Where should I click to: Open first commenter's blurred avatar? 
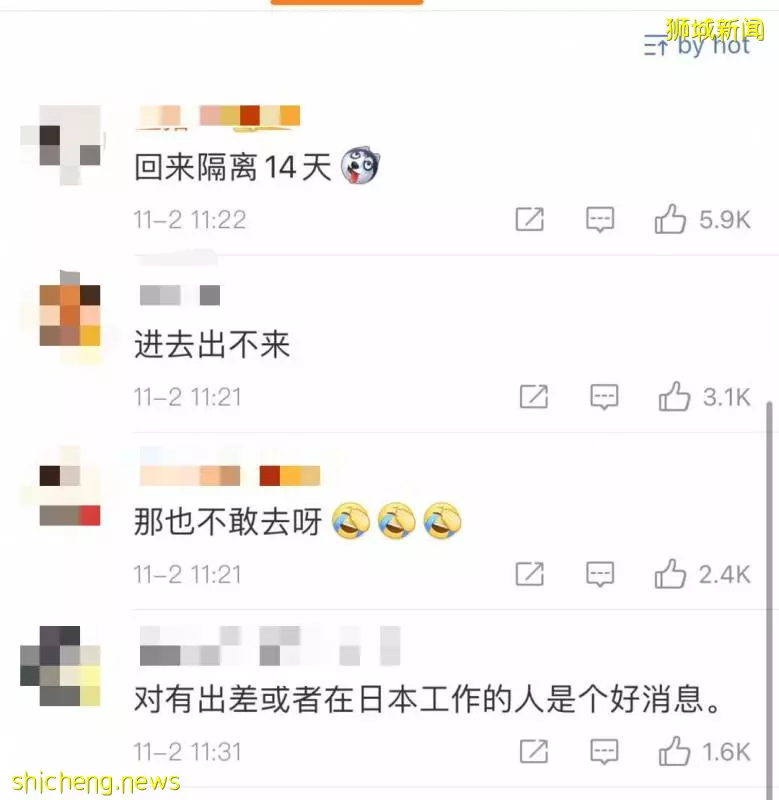tap(61, 145)
